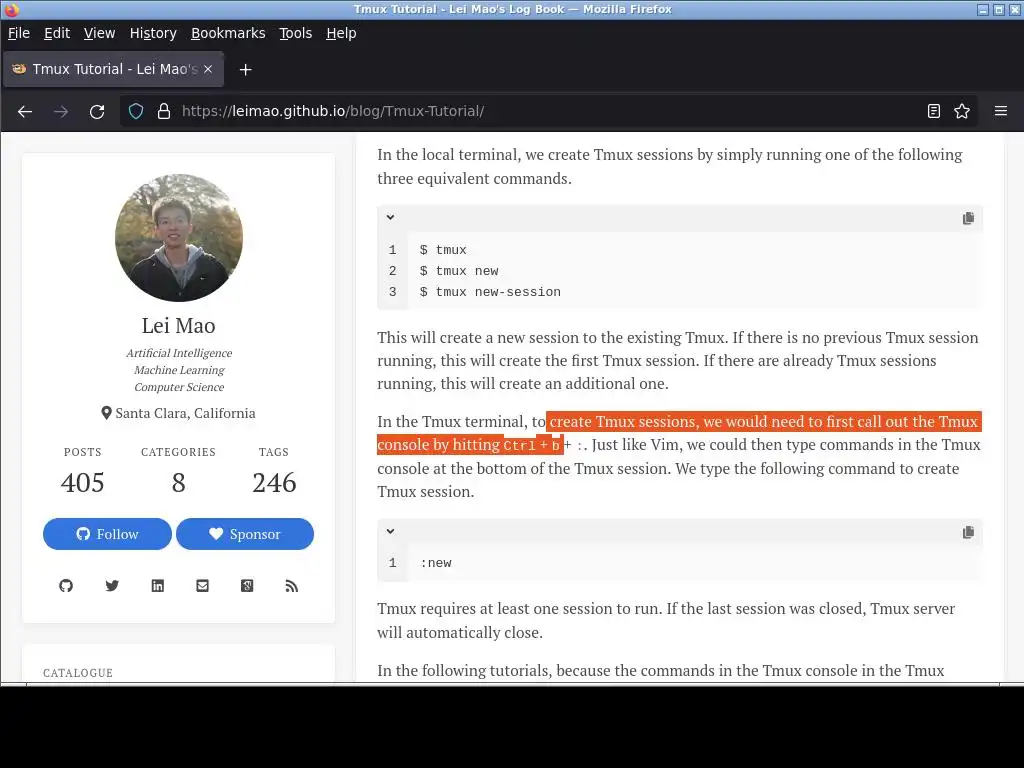Click Lei Mao's profile photo
The image size is (1024, 768).
(179, 238)
